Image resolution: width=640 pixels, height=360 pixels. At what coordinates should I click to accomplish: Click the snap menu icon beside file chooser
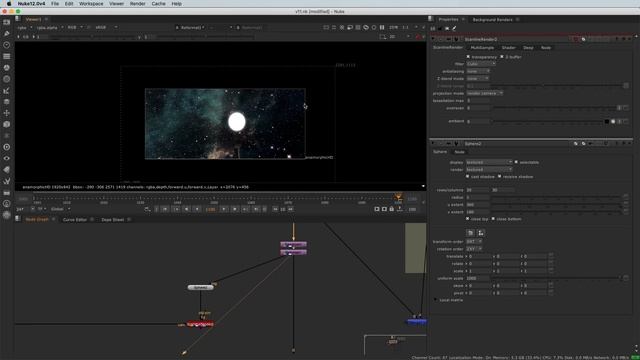pyautogui.click(x=481, y=233)
